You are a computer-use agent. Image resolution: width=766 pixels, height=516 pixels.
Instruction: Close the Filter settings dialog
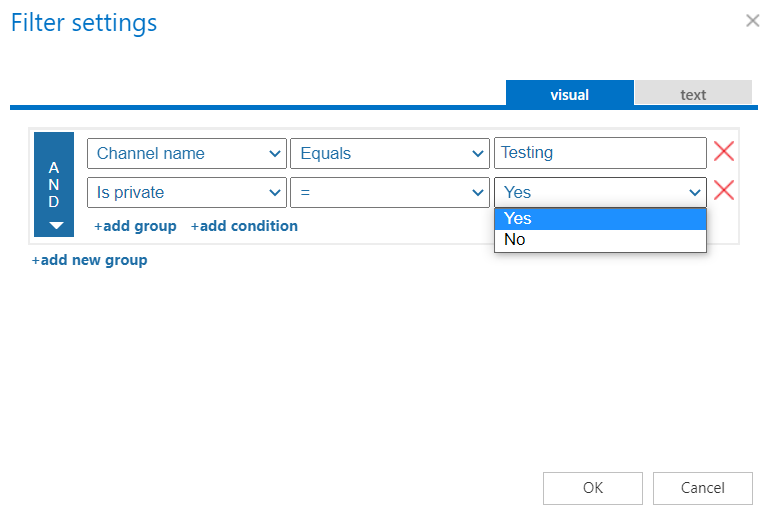pyautogui.click(x=752, y=20)
